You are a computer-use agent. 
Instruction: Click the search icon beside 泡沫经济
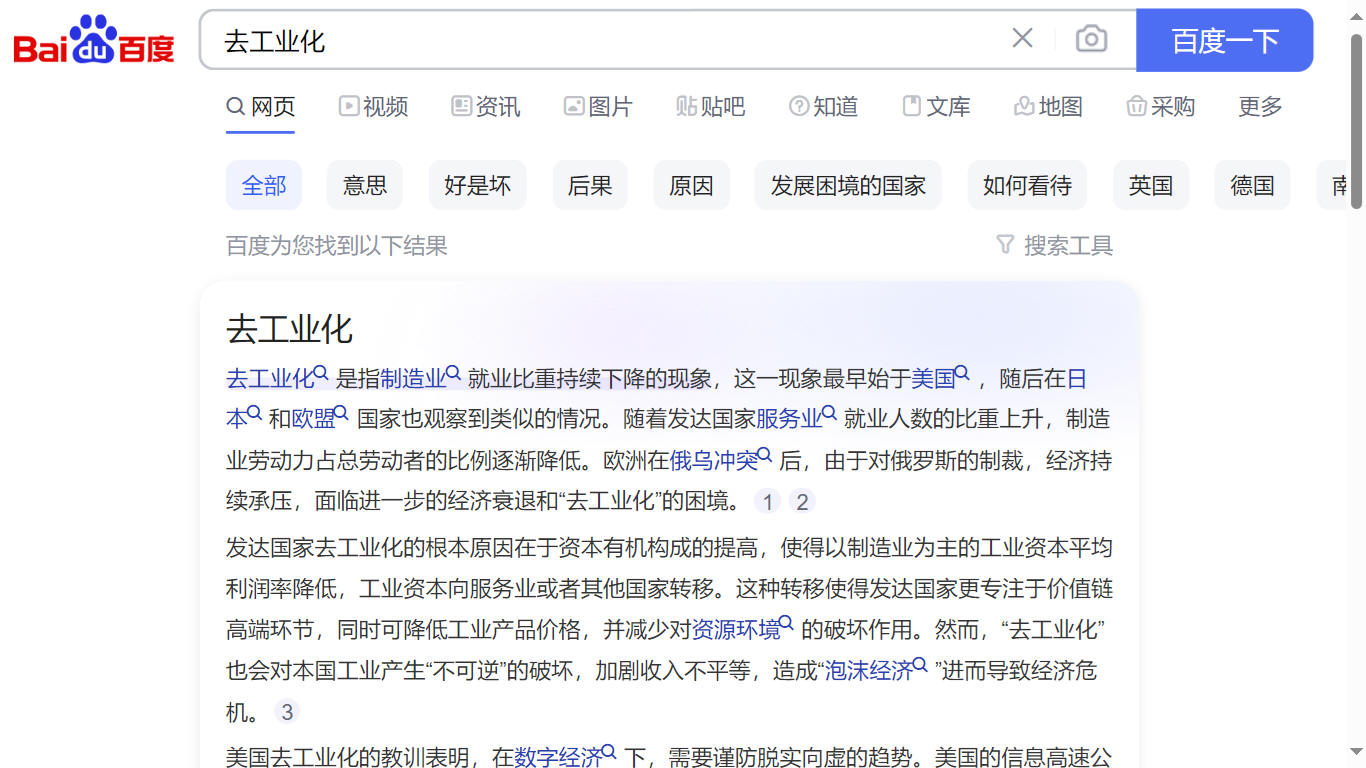[920, 666]
